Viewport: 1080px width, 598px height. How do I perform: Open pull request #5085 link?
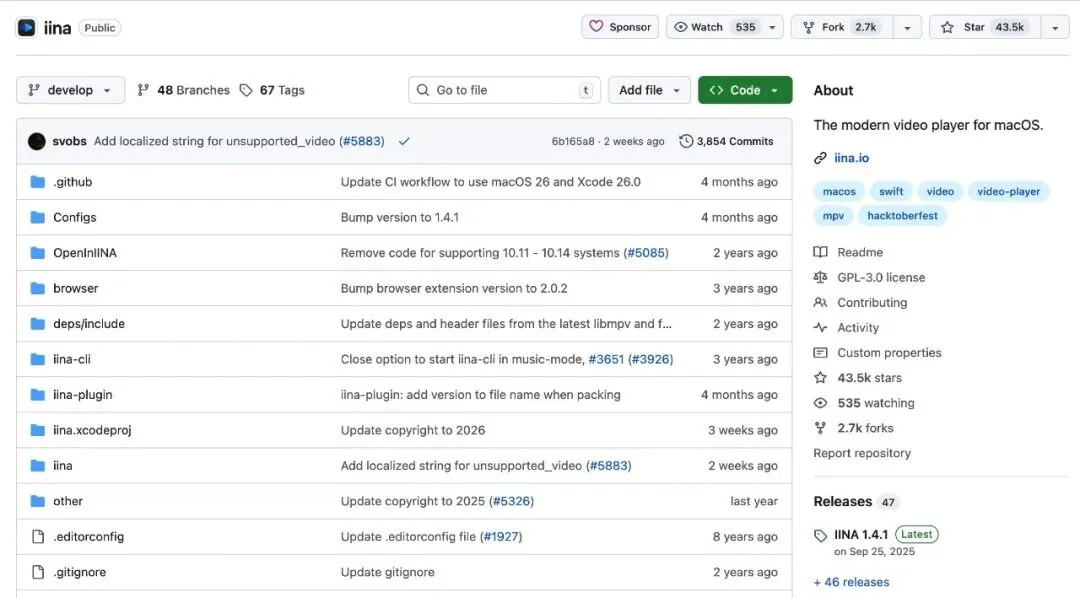point(646,253)
